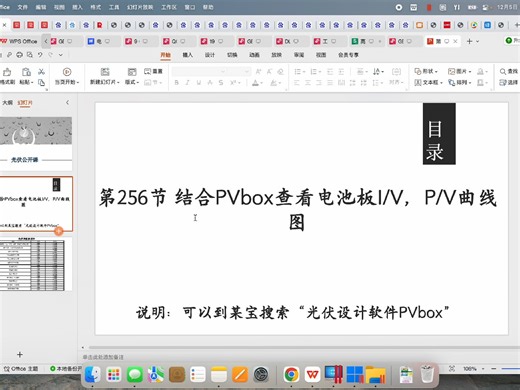Viewport: 520px width, 390px height.
Task: Insert a Shape from the ribbon
Action: 426,71
